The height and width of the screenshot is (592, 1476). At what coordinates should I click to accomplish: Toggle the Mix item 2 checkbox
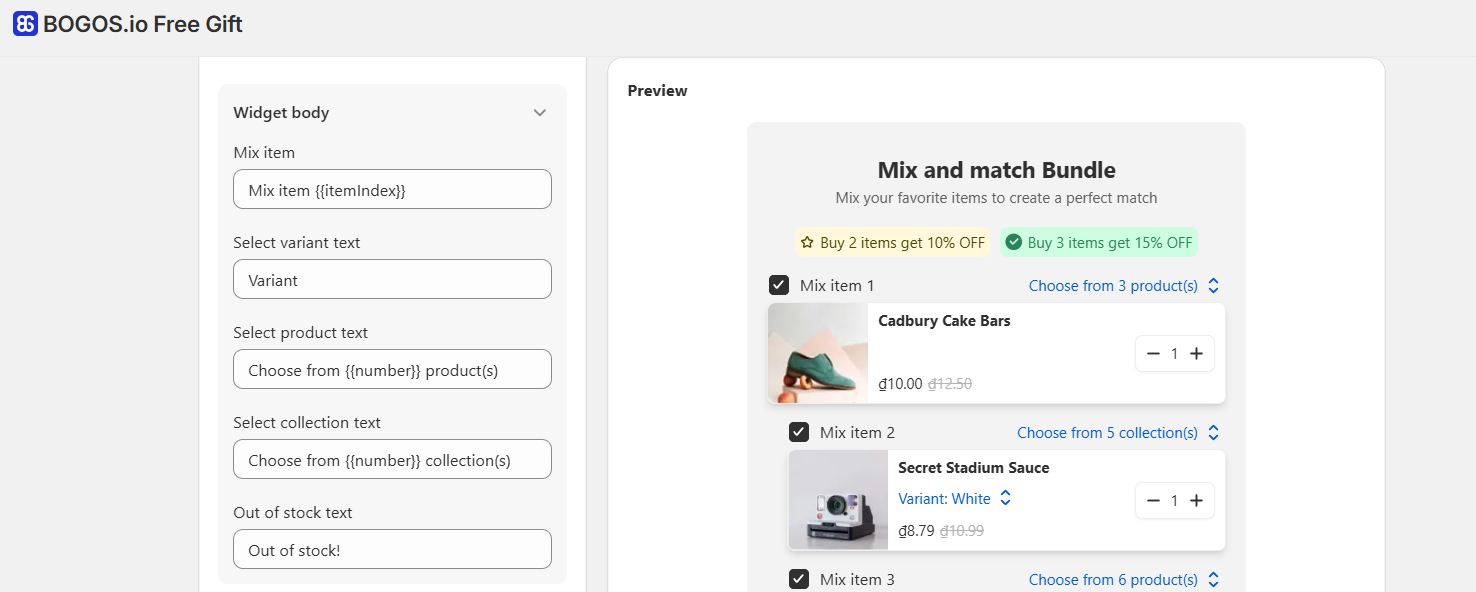[x=799, y=432]
